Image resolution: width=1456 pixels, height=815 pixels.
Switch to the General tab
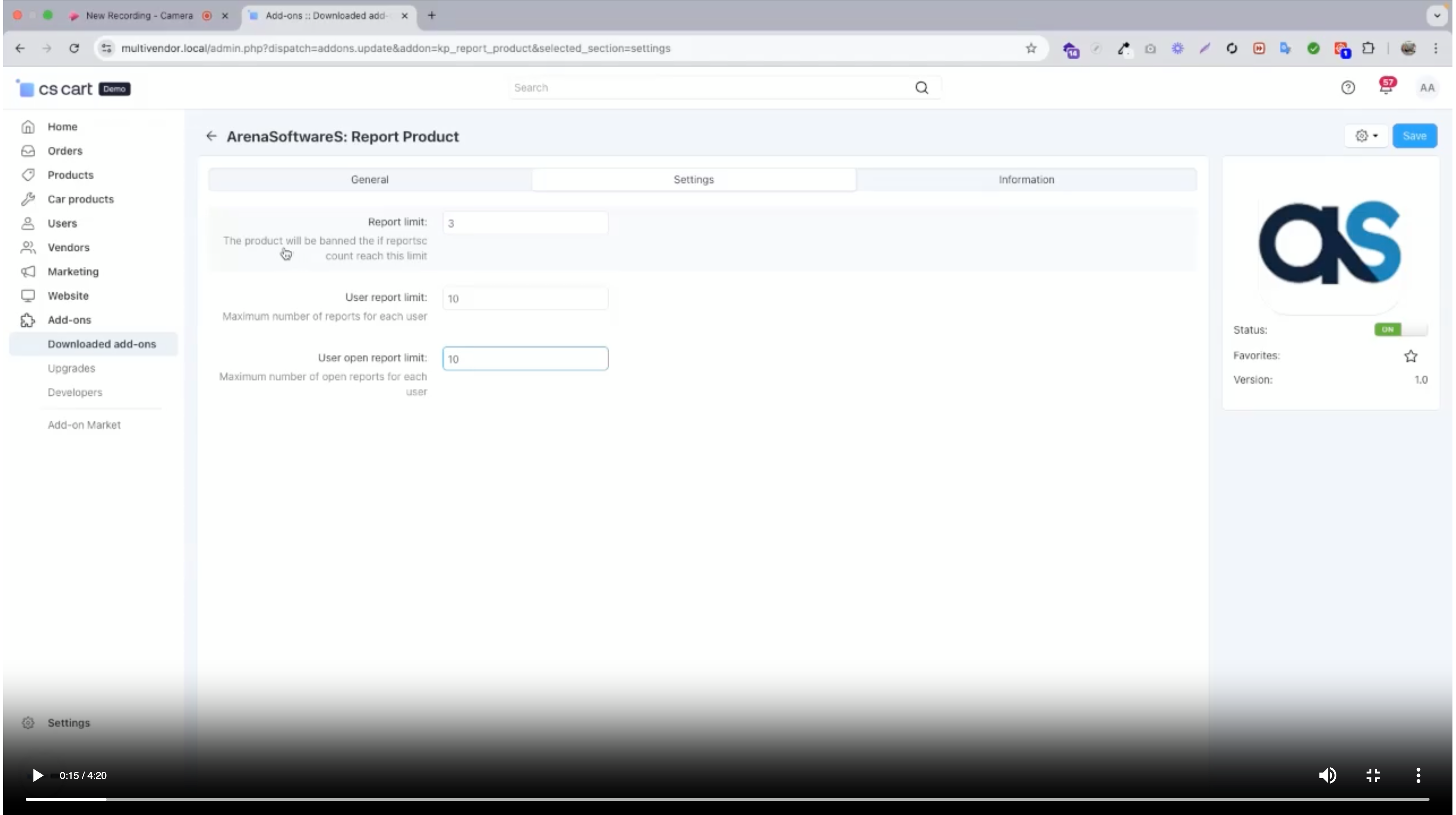(x=370, y=180)
